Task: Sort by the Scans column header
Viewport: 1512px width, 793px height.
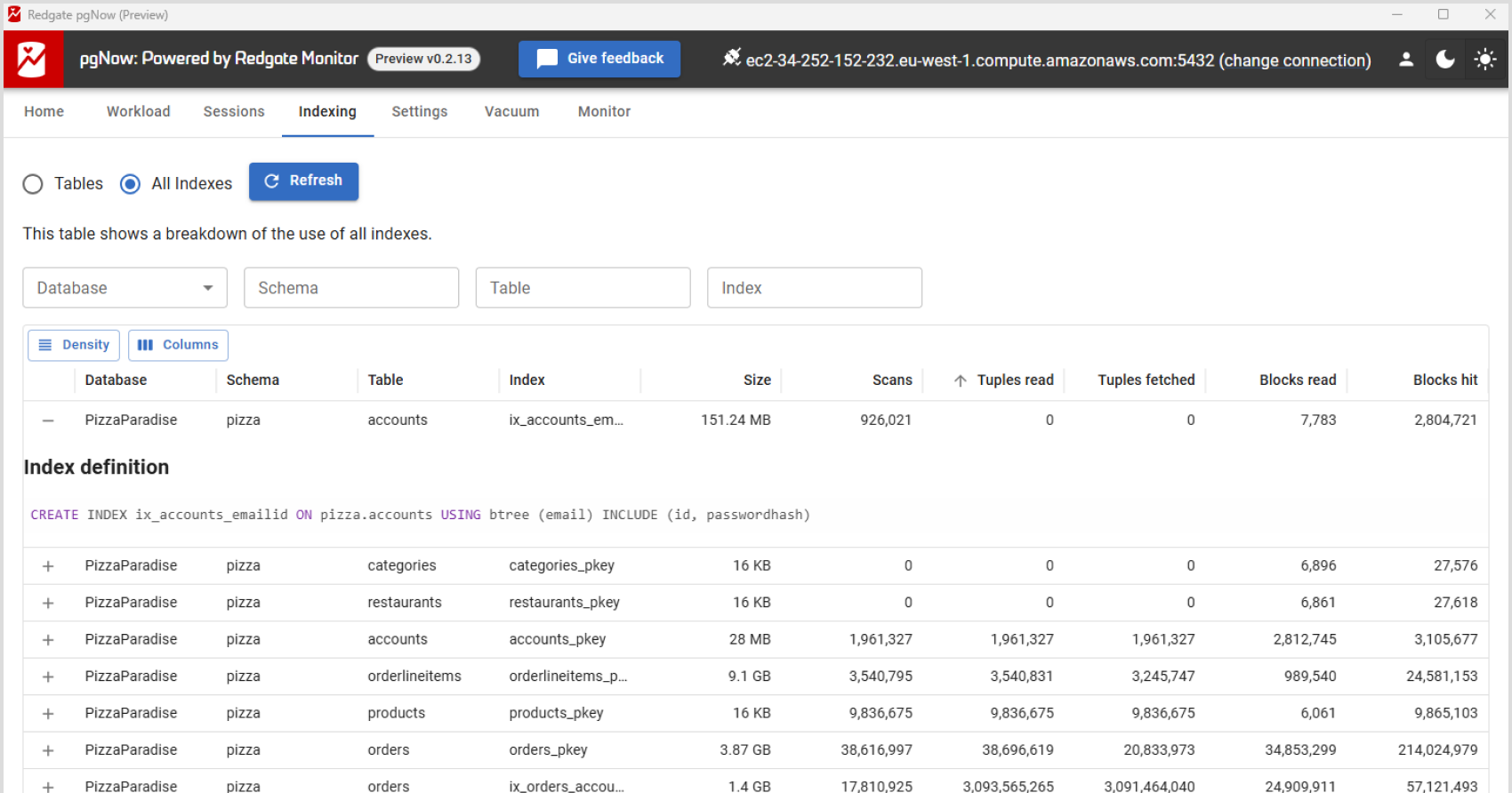Action: click(x=892, y=380)
